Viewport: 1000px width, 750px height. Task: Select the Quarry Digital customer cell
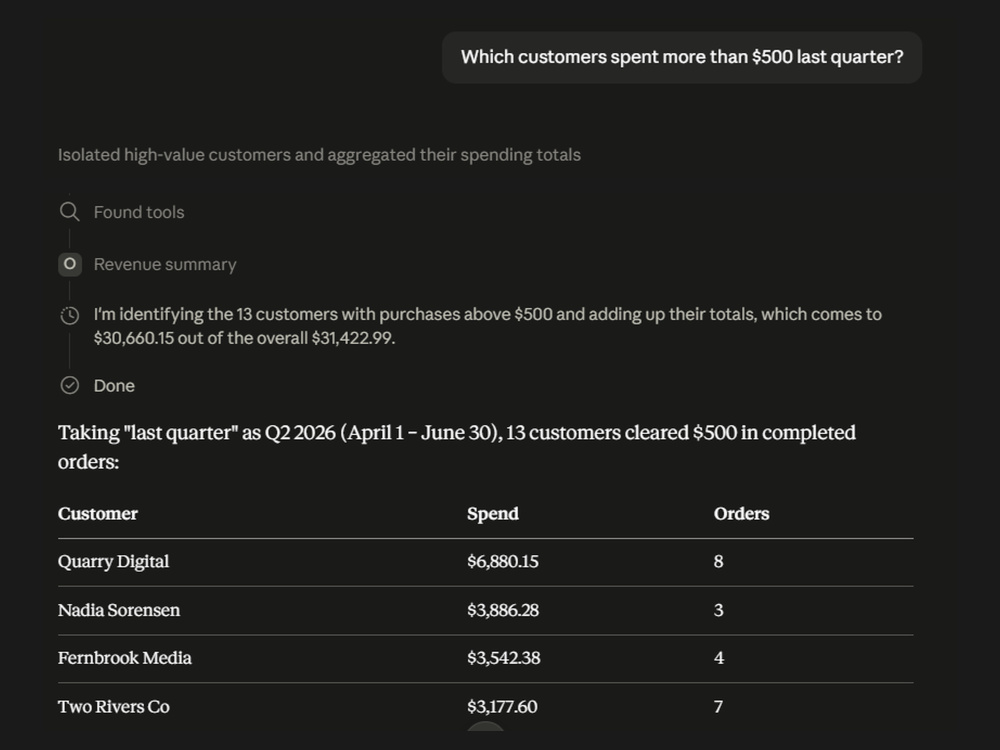pos(114,562)
